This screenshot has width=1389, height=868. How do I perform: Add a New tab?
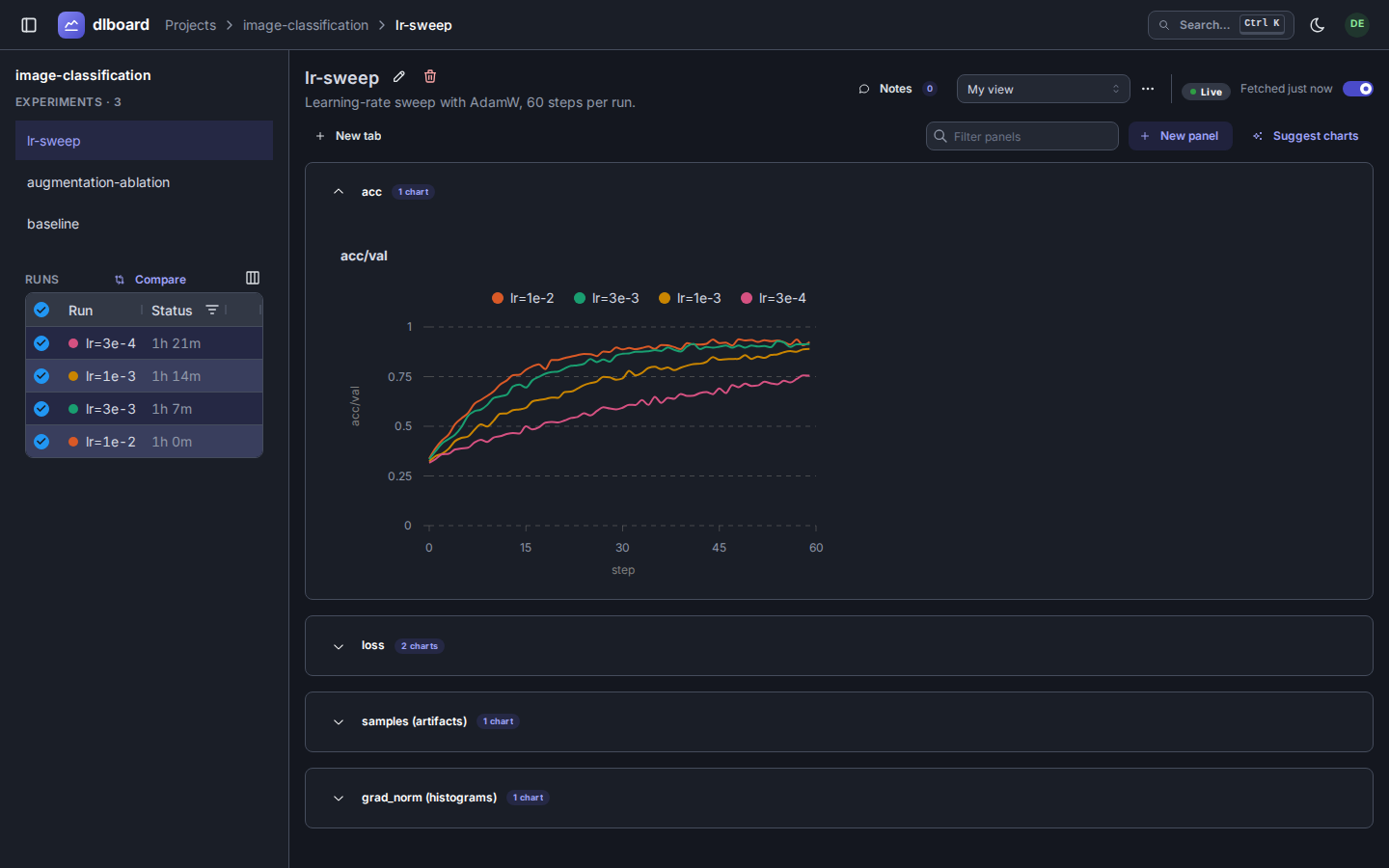[x=348, y=136]
